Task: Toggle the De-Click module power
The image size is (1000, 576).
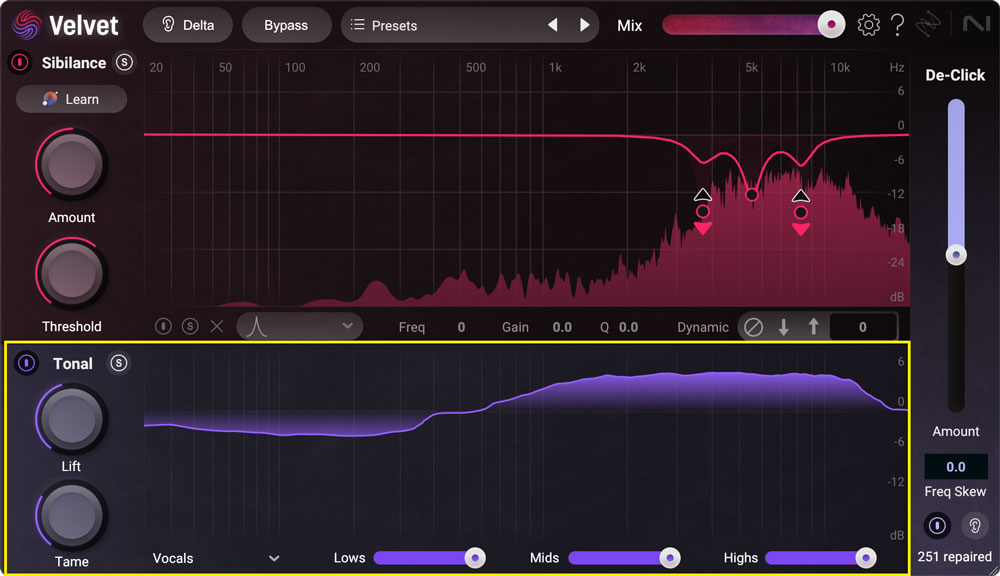Action: pos(937,526)
